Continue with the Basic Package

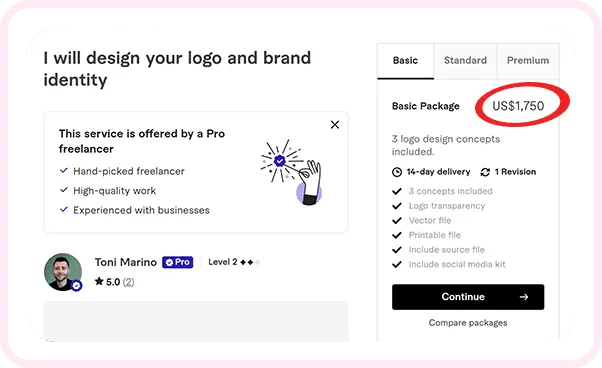point(468,297)
